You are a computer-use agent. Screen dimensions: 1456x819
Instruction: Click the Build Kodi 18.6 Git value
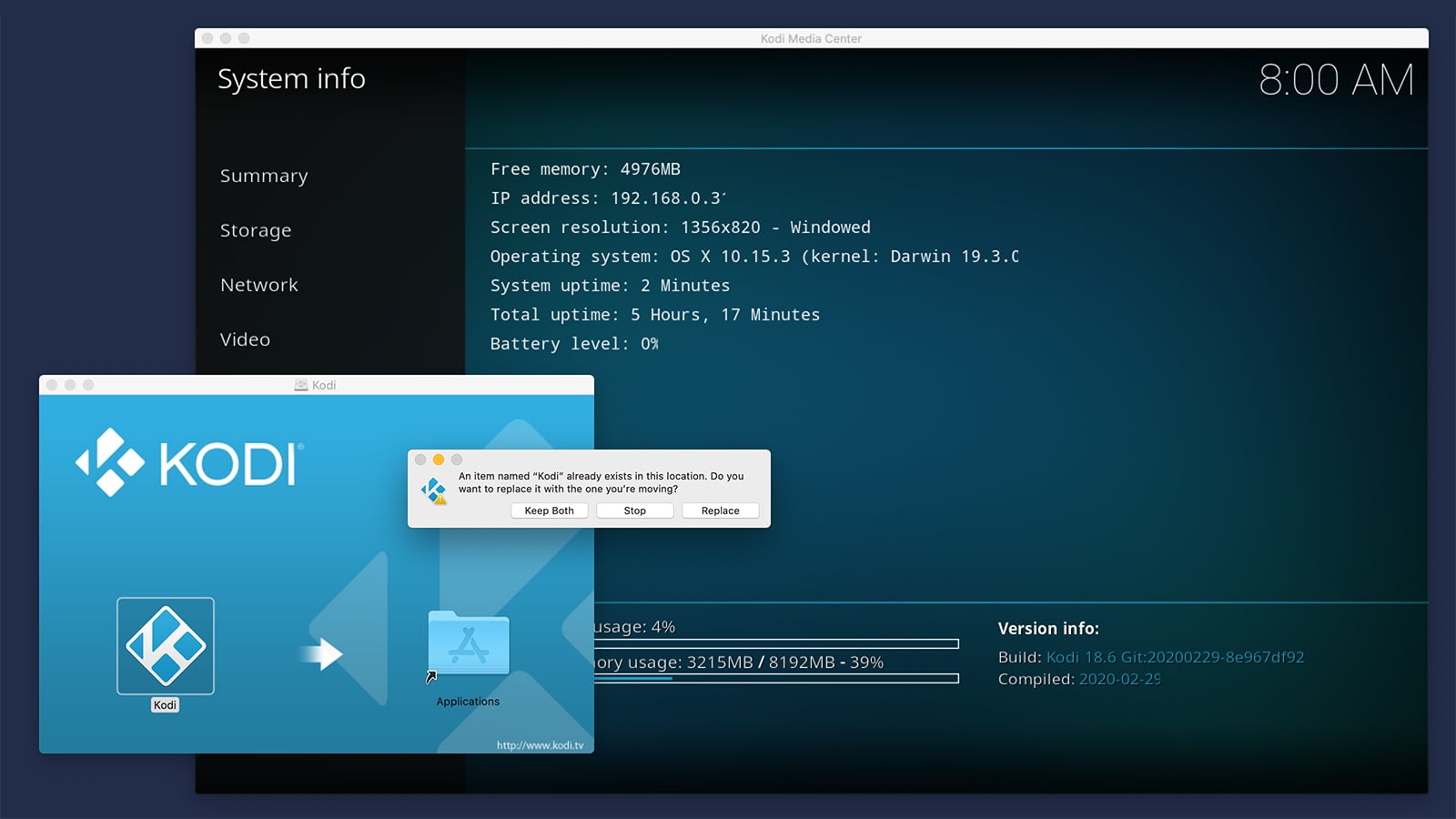tap(1175, 657)
